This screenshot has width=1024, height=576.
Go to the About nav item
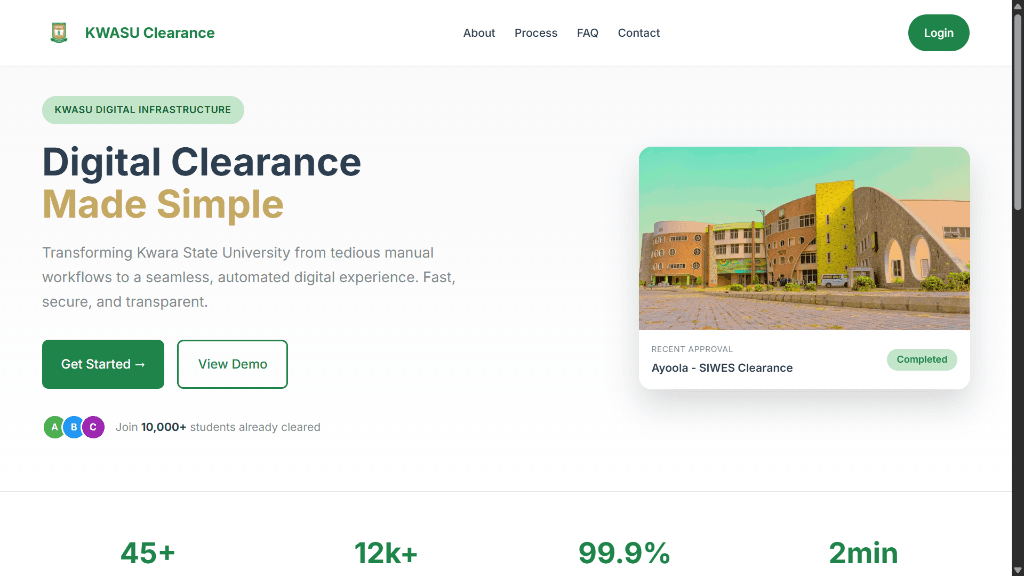click(479, 33)
